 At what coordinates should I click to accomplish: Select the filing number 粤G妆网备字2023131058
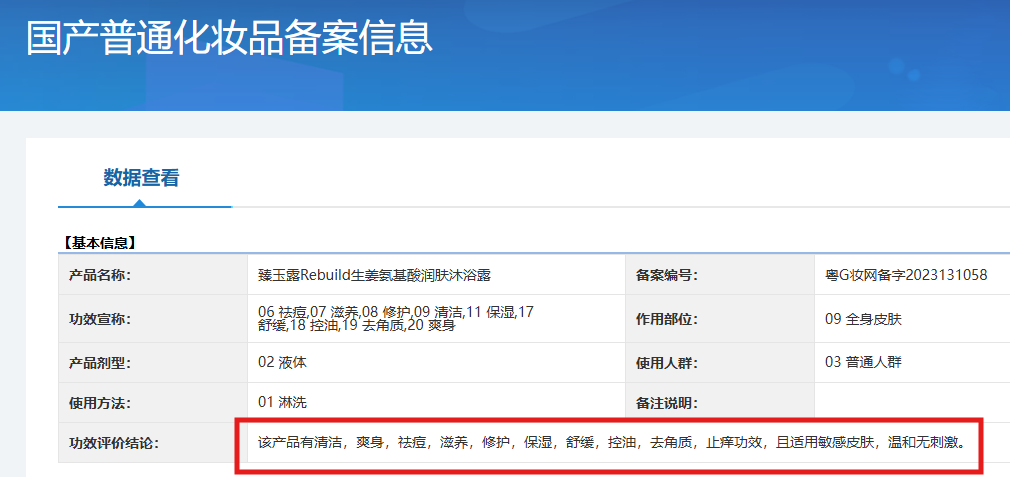point(906,275)
